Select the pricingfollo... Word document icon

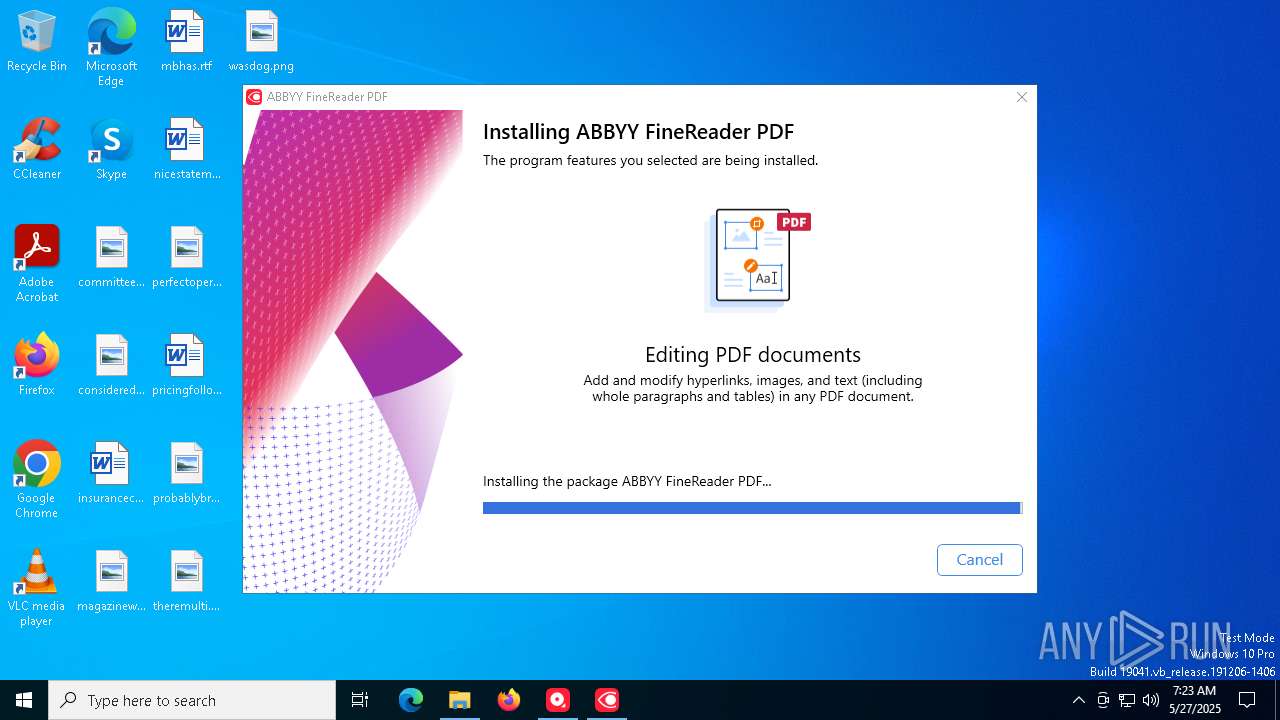click(x=186, y=366)
